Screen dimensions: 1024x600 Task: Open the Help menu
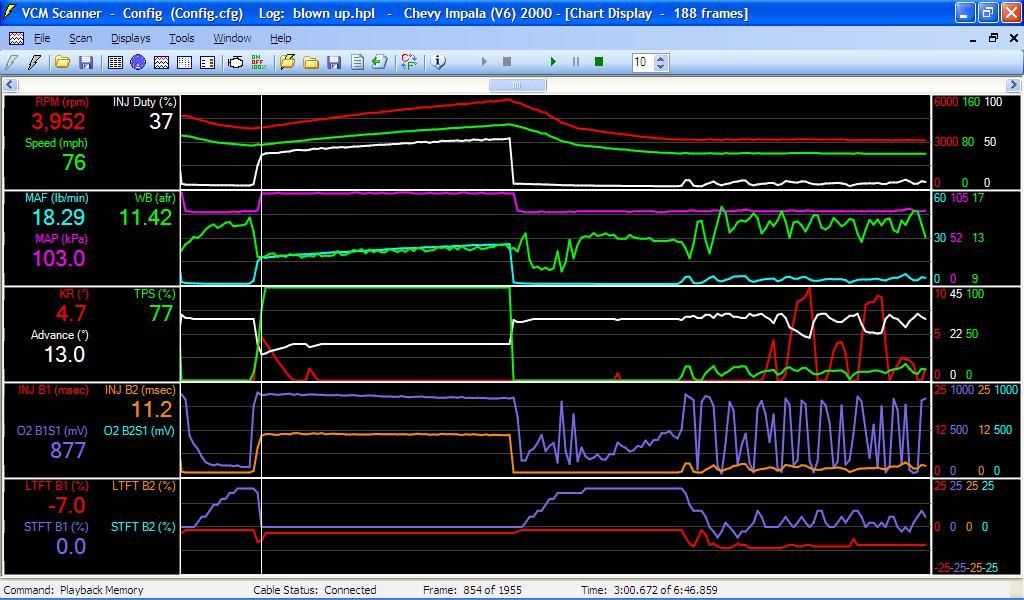point(281,38)
